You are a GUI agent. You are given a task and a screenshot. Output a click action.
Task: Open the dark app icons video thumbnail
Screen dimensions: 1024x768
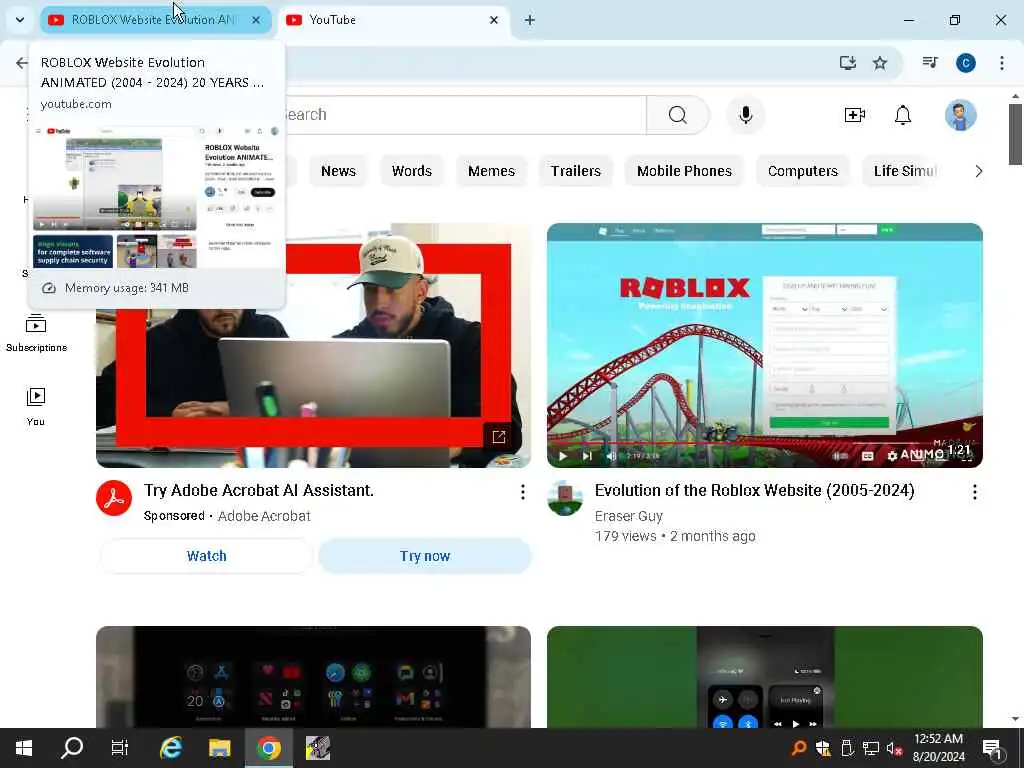(313, 677)
